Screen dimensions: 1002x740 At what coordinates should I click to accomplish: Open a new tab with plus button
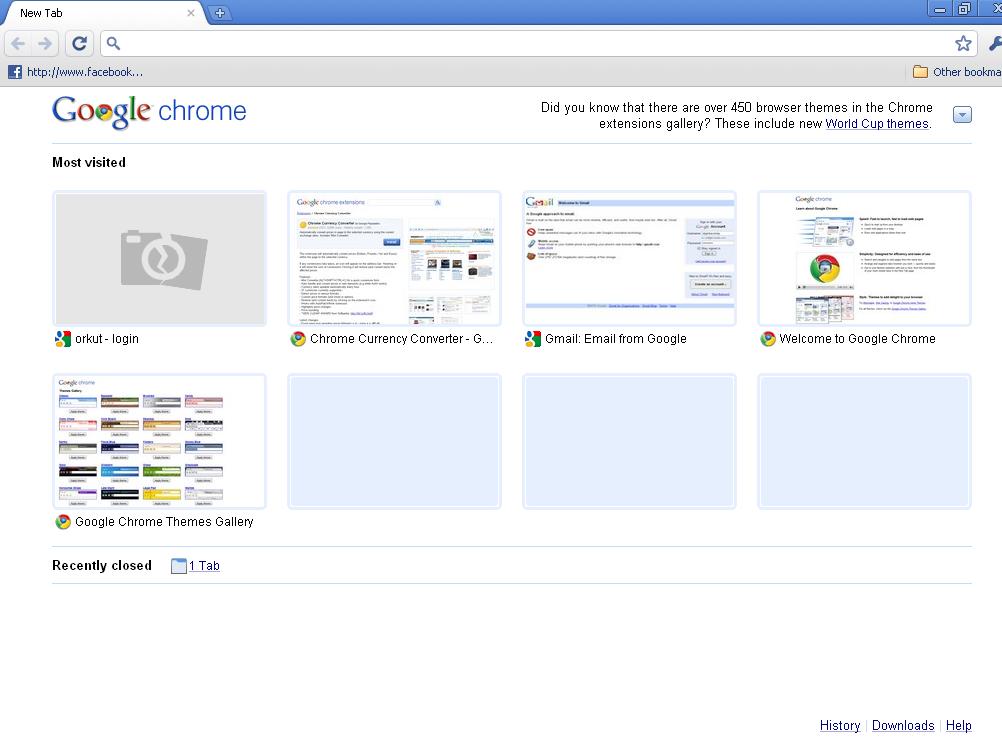219,13
